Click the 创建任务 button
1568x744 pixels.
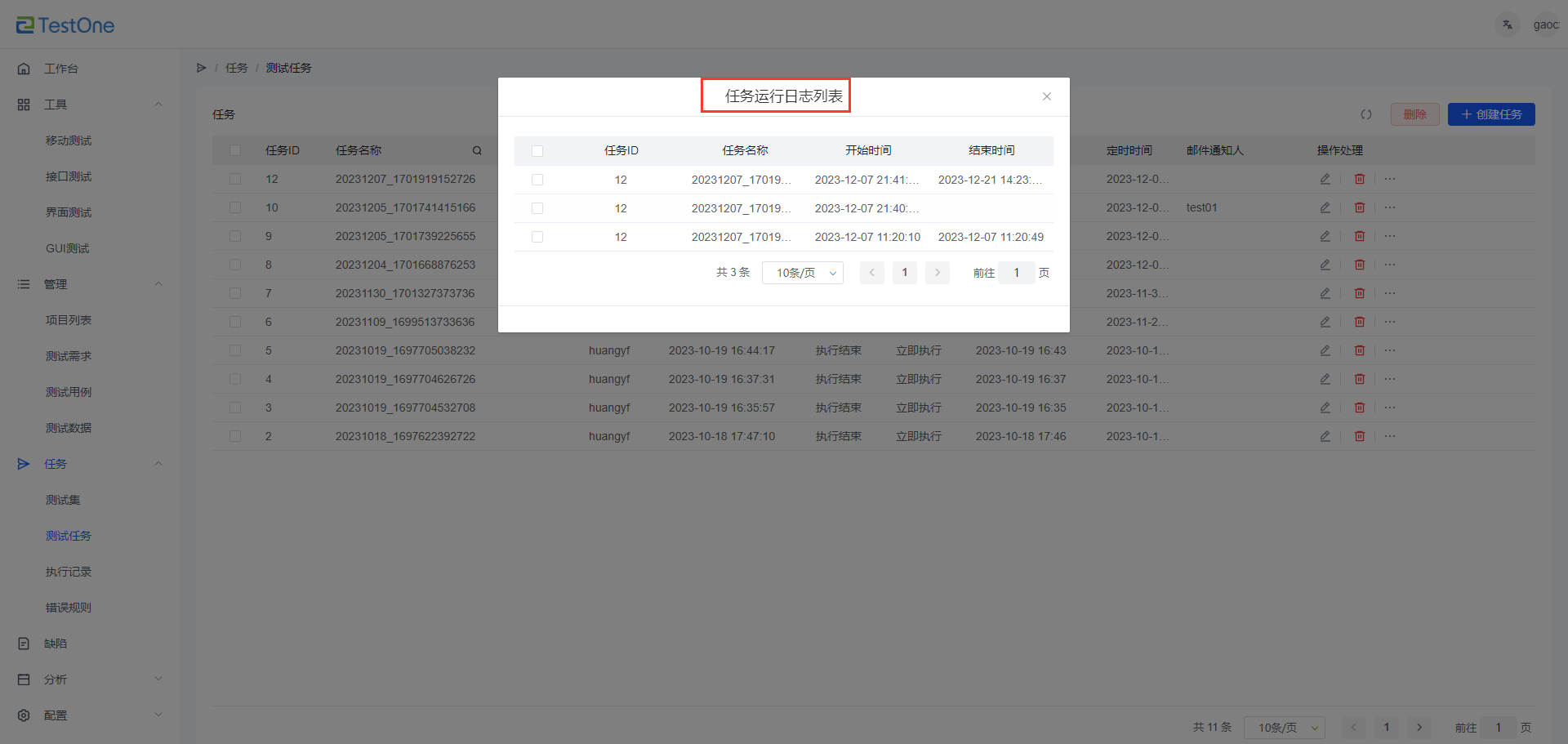pyautogui.click(x=1490, y=114)
